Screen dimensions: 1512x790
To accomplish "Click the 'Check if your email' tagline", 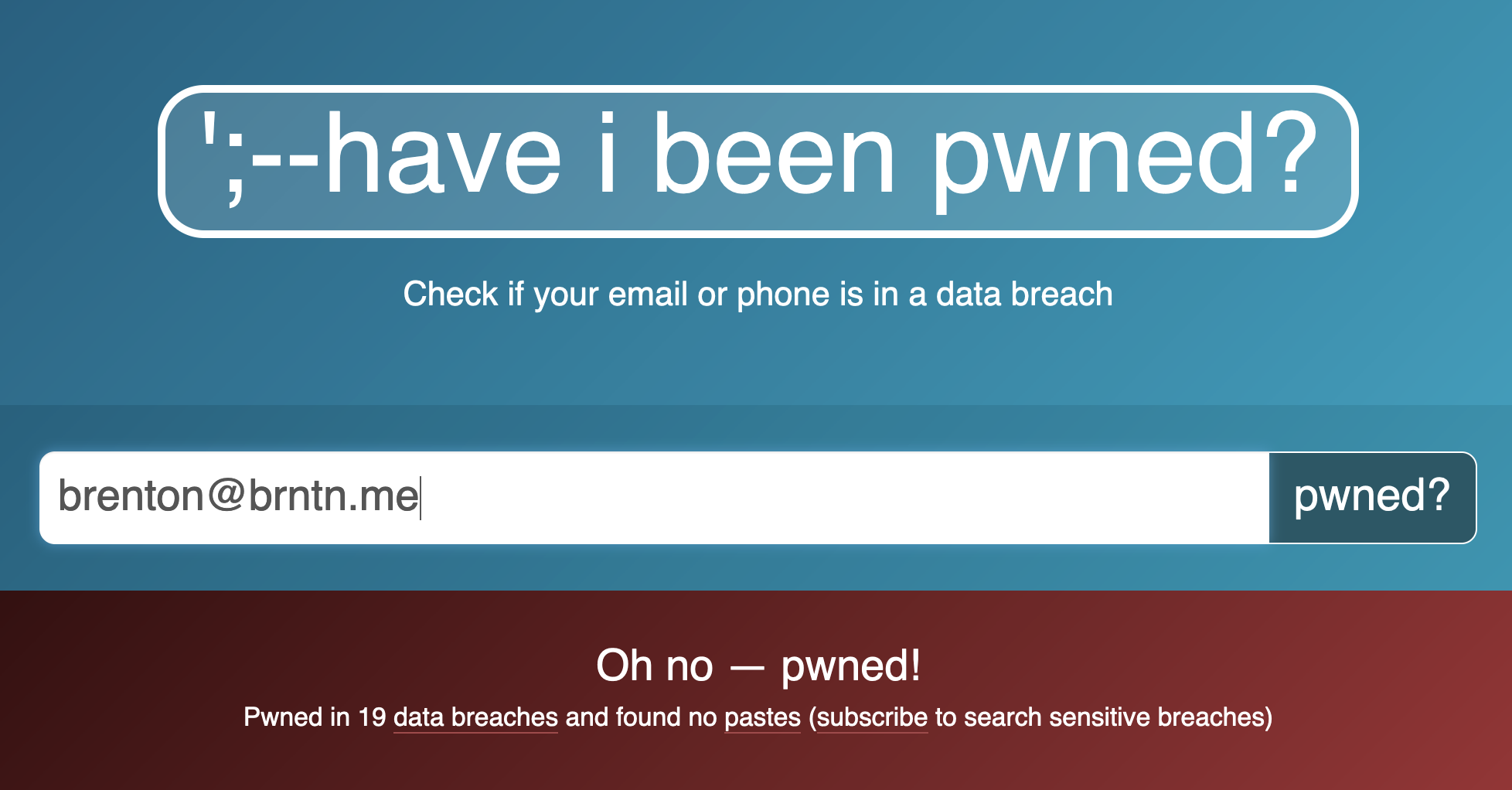I will point(758,295).
